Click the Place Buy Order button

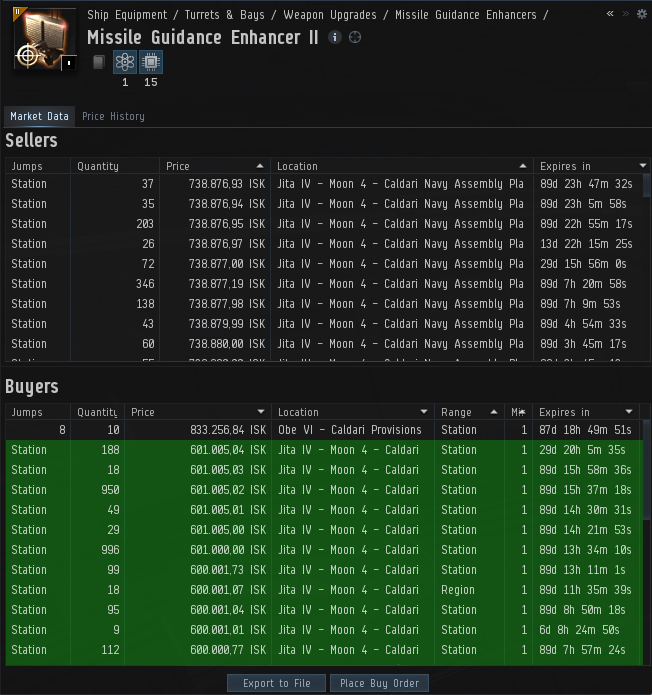tap(379, 683)
